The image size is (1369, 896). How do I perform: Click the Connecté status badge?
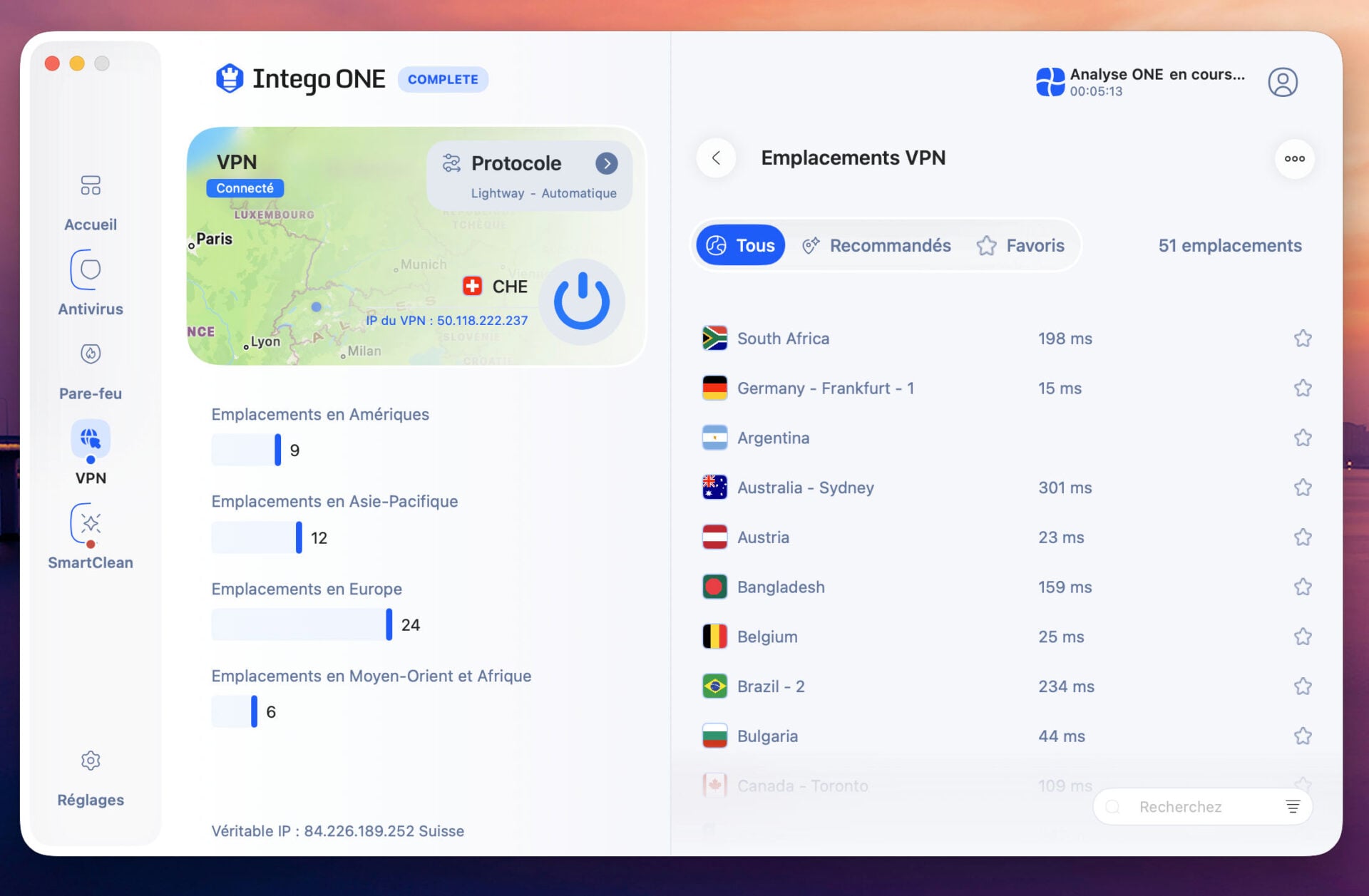(245, 188)
